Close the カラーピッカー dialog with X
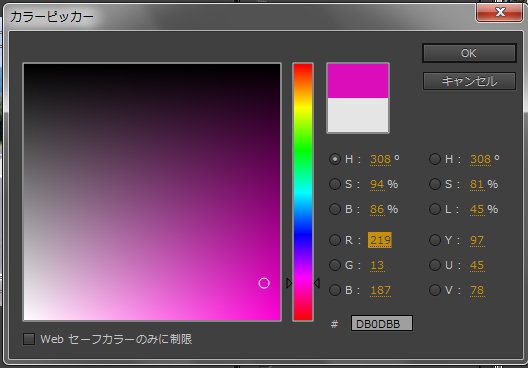The image size is (528, 368). click(x=499, y=12)
